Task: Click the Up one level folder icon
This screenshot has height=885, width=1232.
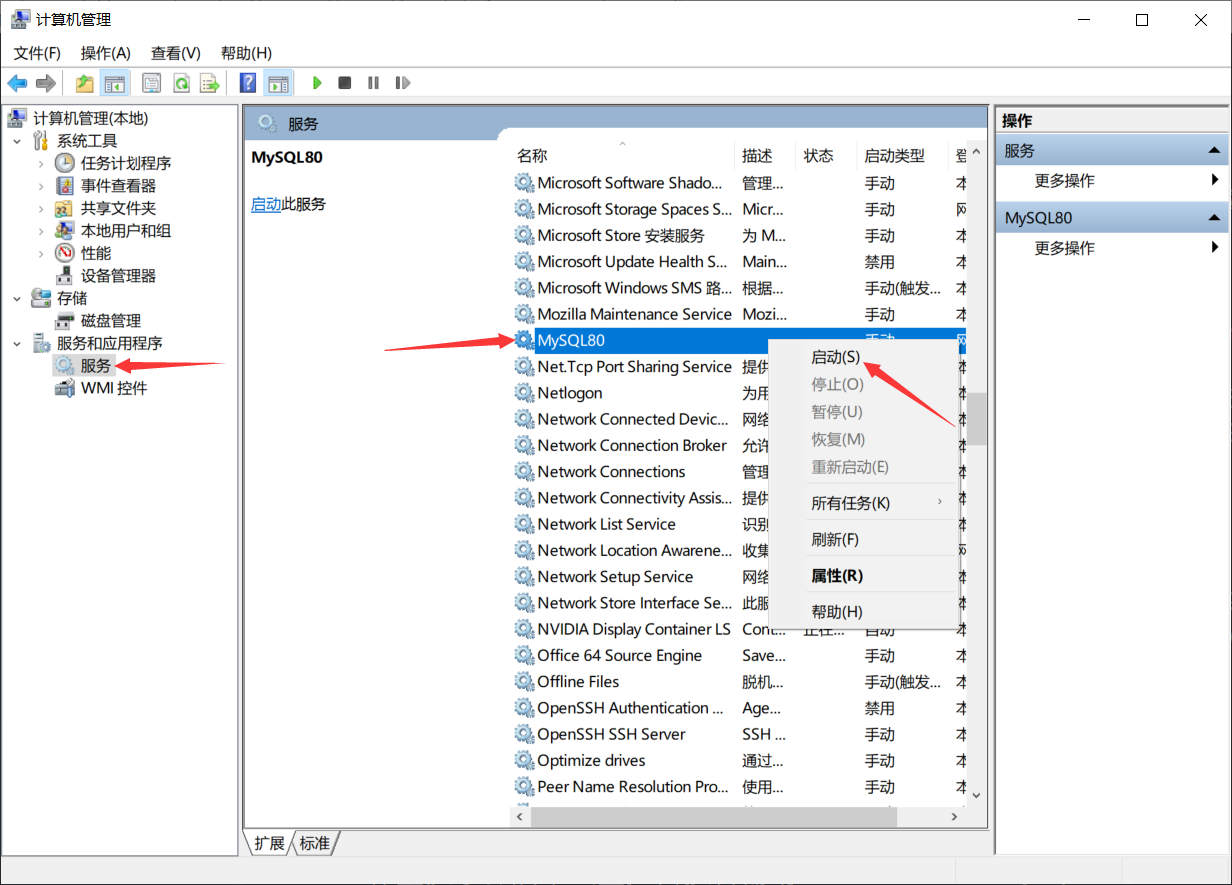Action: (85, 83)
